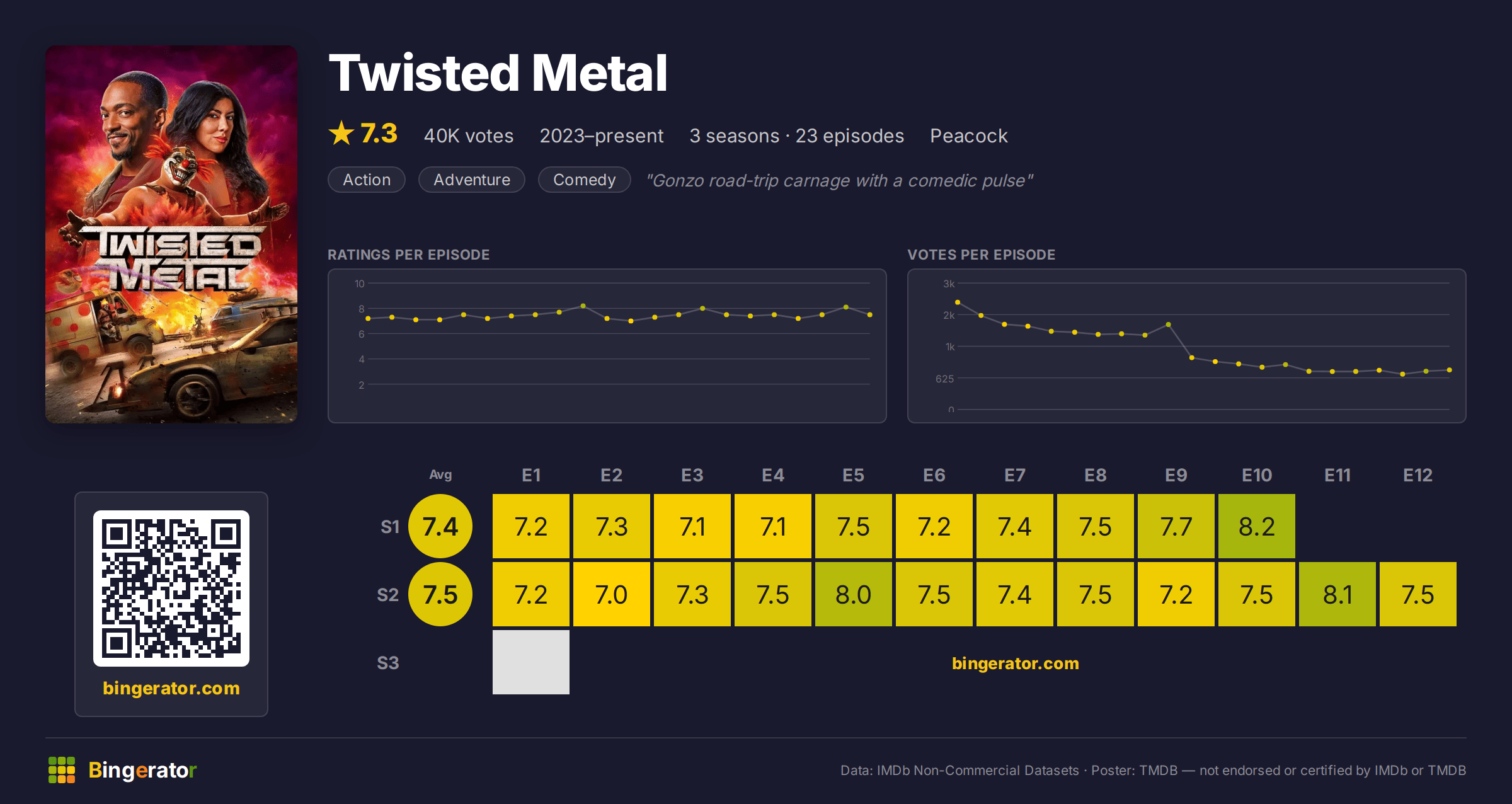Click the S2 E11 8.1 rating cell
The image size is (1512, 804).
point(1337,594)
